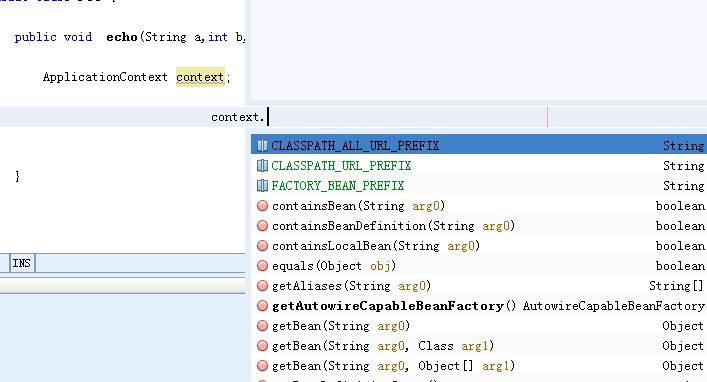Select the CLASSPATH_ALL_URL_PREFIX field icon
Viewport: 707px width, 382px height.
pos(262,146)
